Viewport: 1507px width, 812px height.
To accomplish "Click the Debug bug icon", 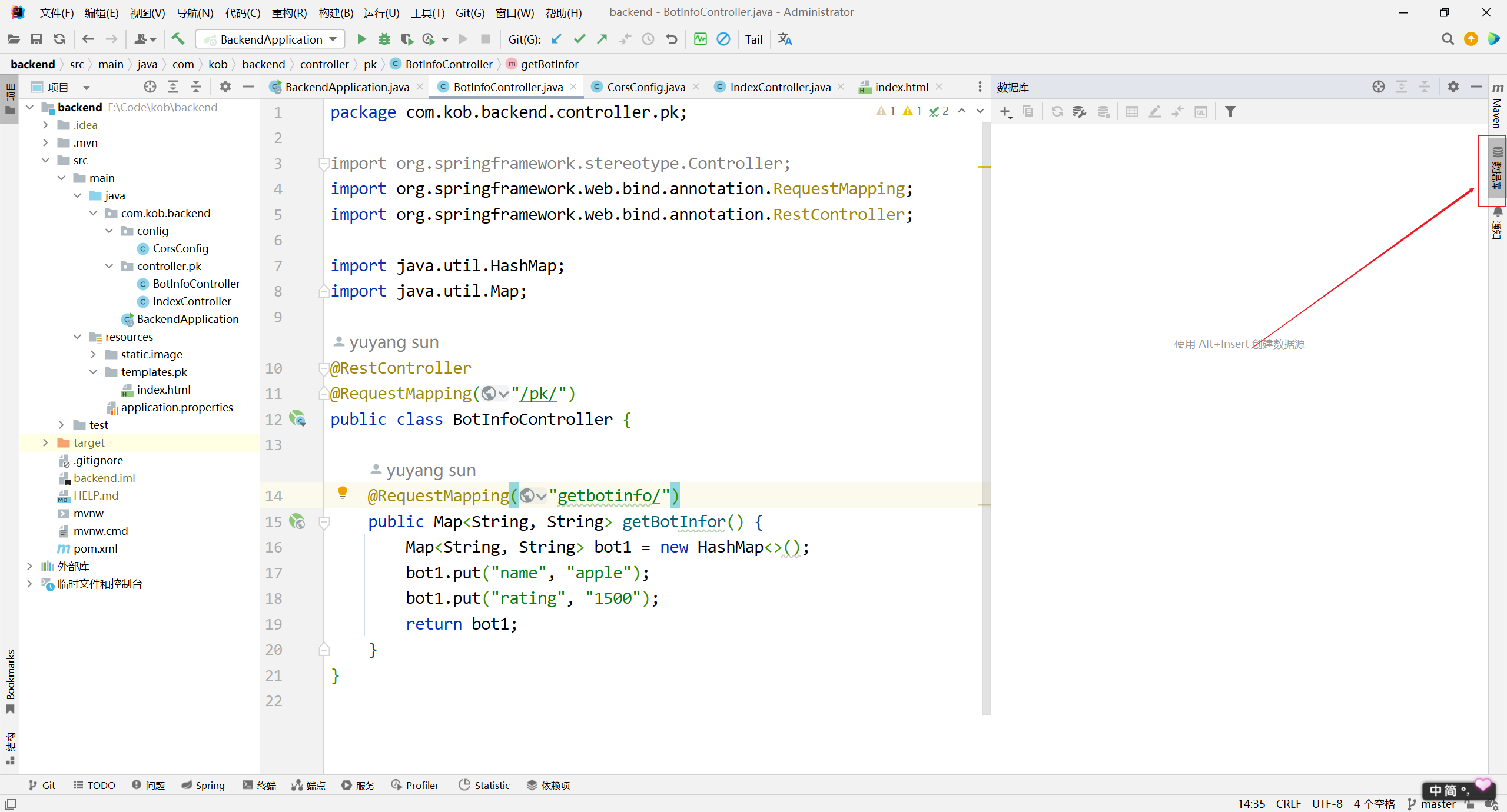I will (384, 39).
